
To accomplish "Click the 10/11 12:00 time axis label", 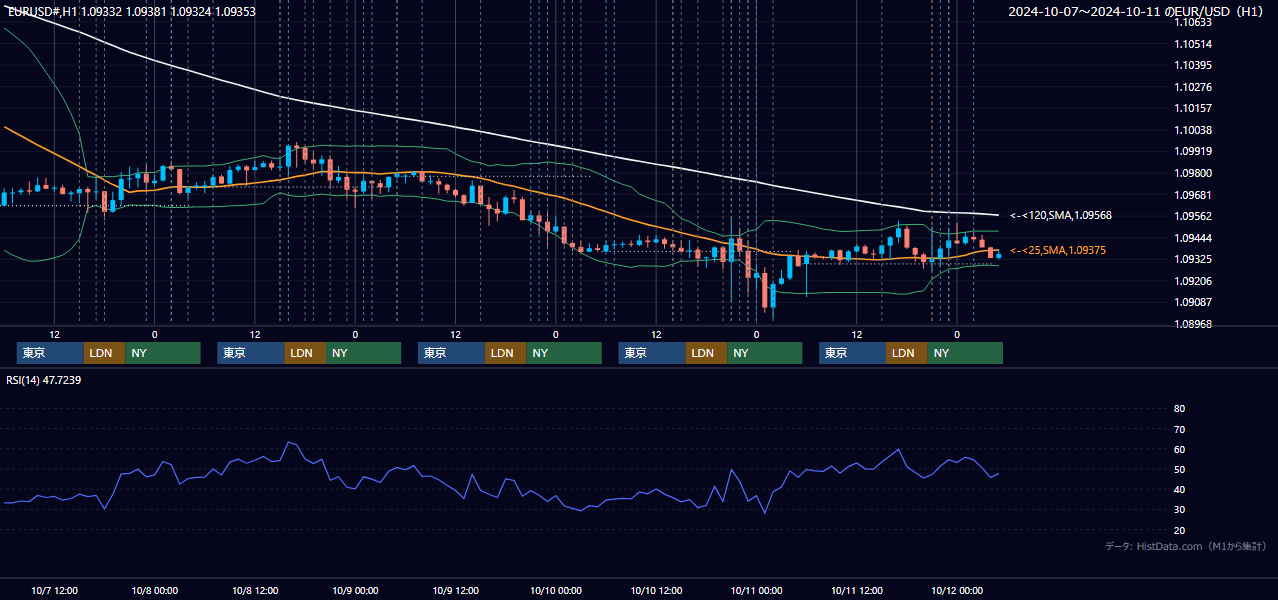I will [856, 590].
